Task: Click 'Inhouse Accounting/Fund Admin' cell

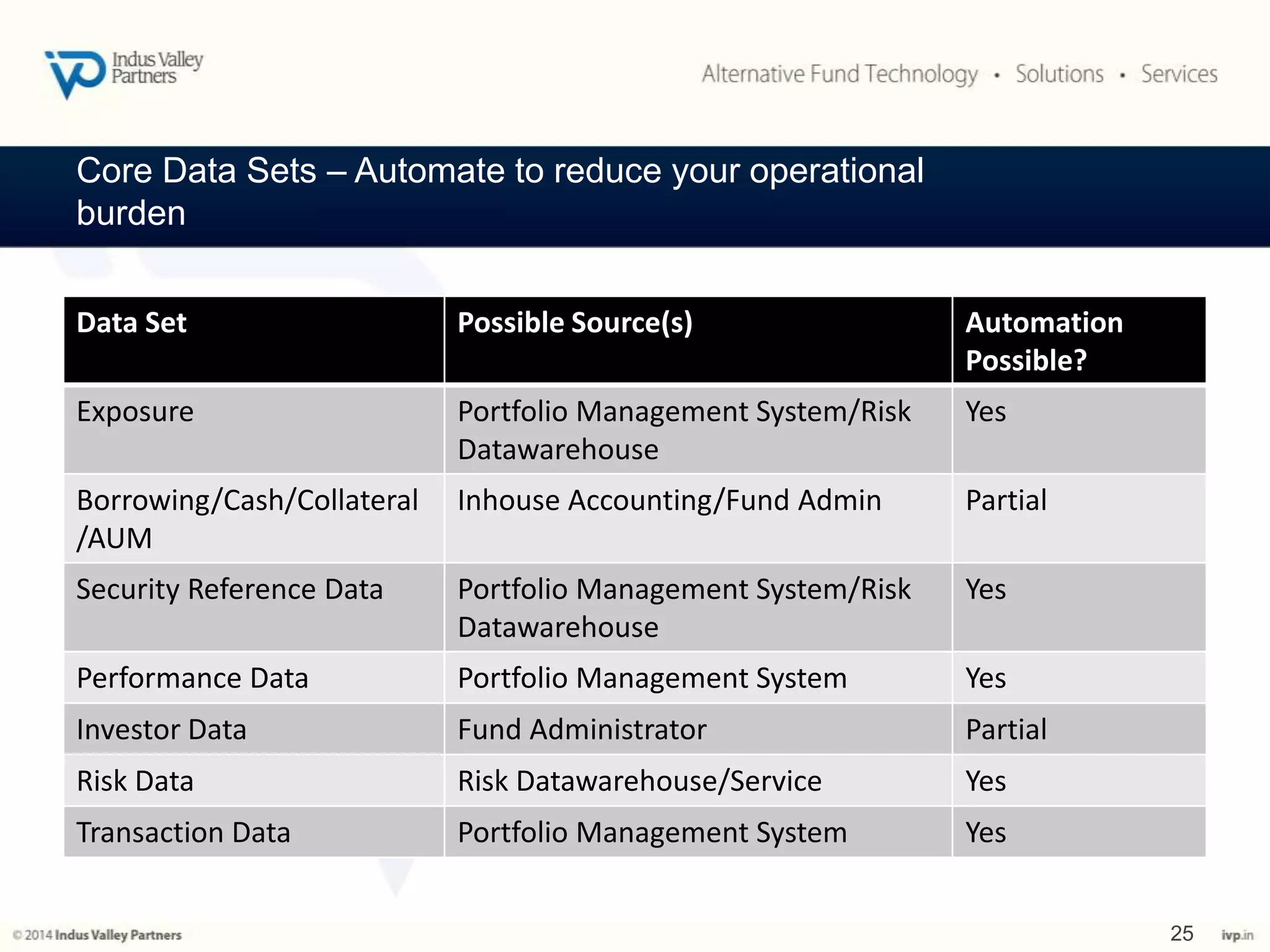Action: pos(698,519)
